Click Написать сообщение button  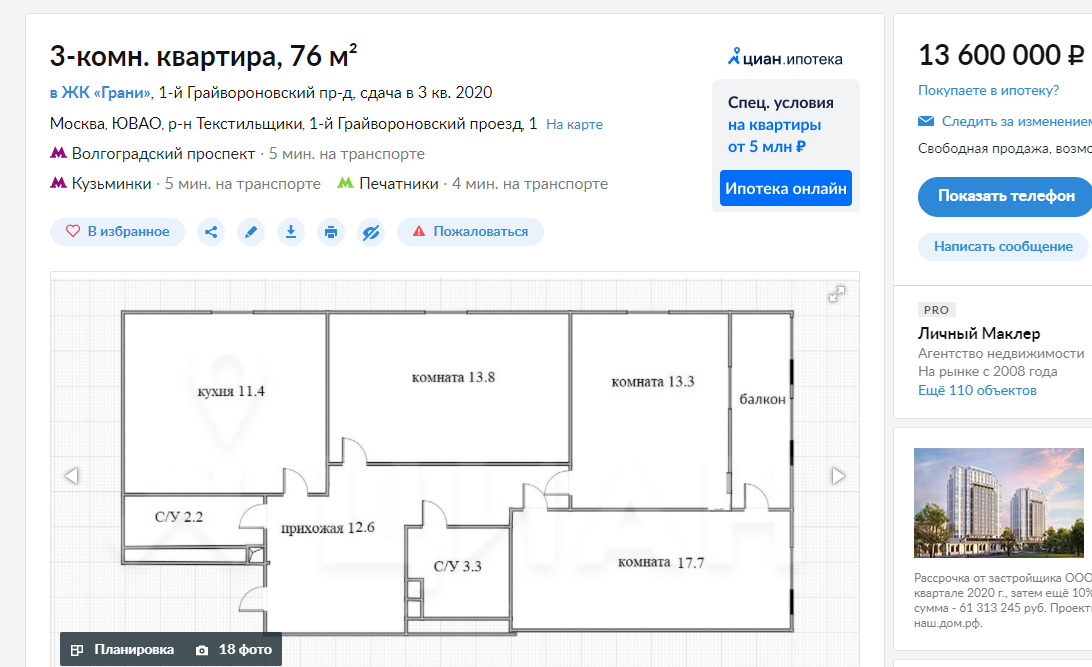pos(1003,246)
